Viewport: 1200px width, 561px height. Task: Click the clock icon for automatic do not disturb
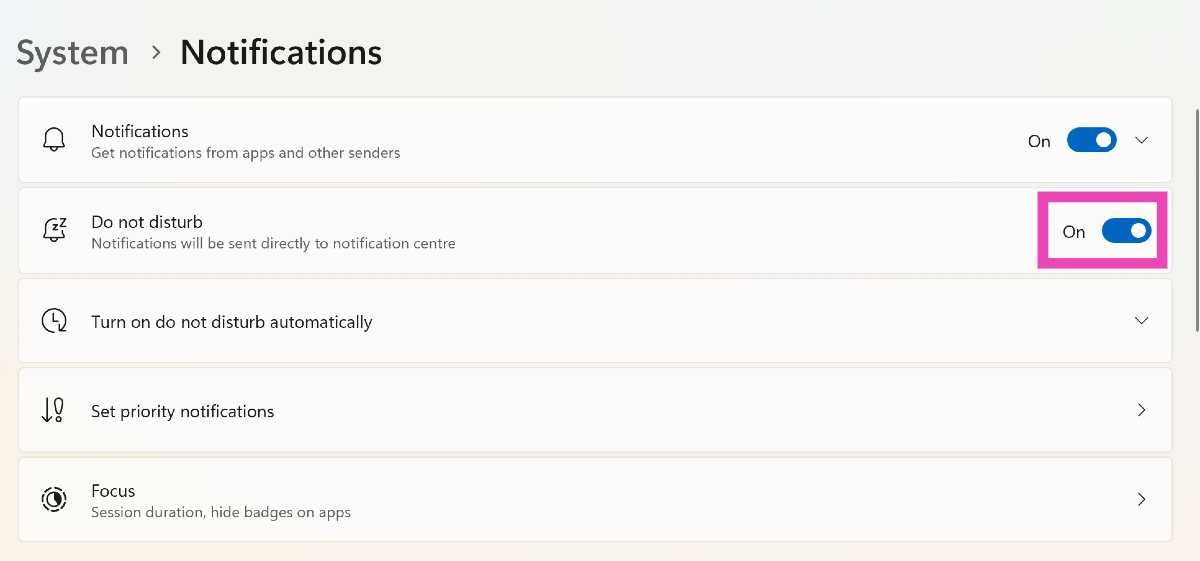pyautogui.click(x=54, y=321)
